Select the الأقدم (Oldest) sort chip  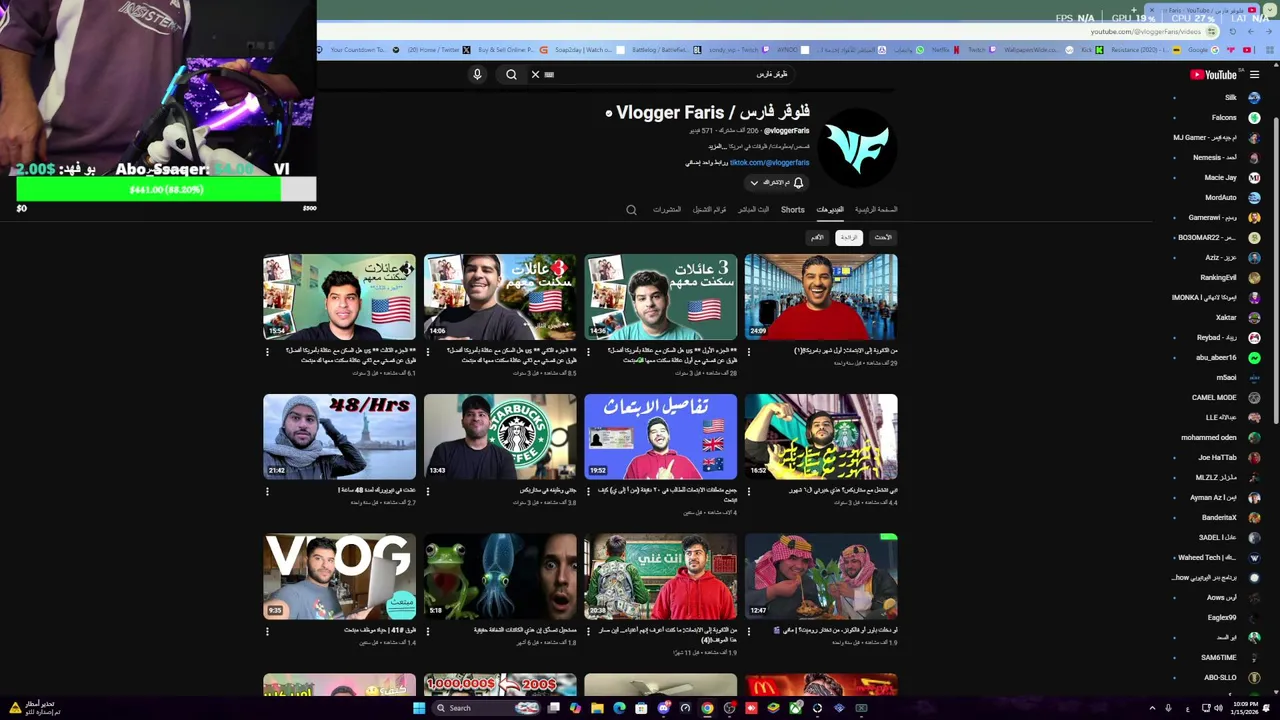coord(817,237)
